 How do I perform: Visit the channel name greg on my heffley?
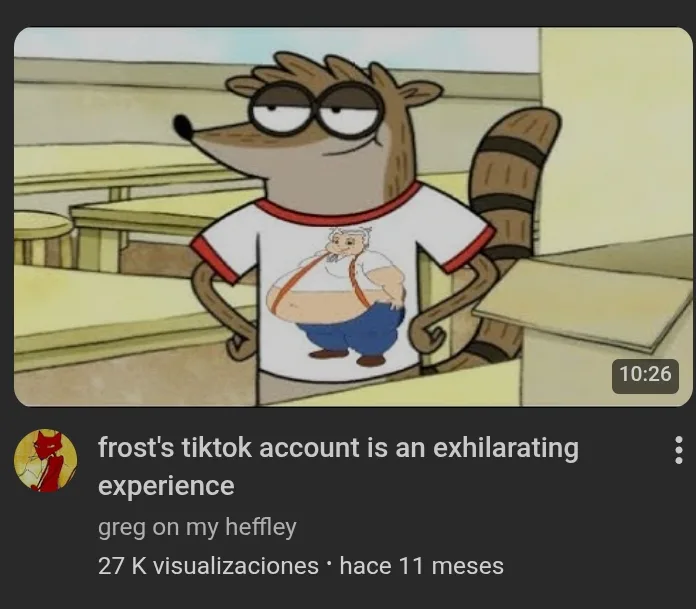coord(197,527)
